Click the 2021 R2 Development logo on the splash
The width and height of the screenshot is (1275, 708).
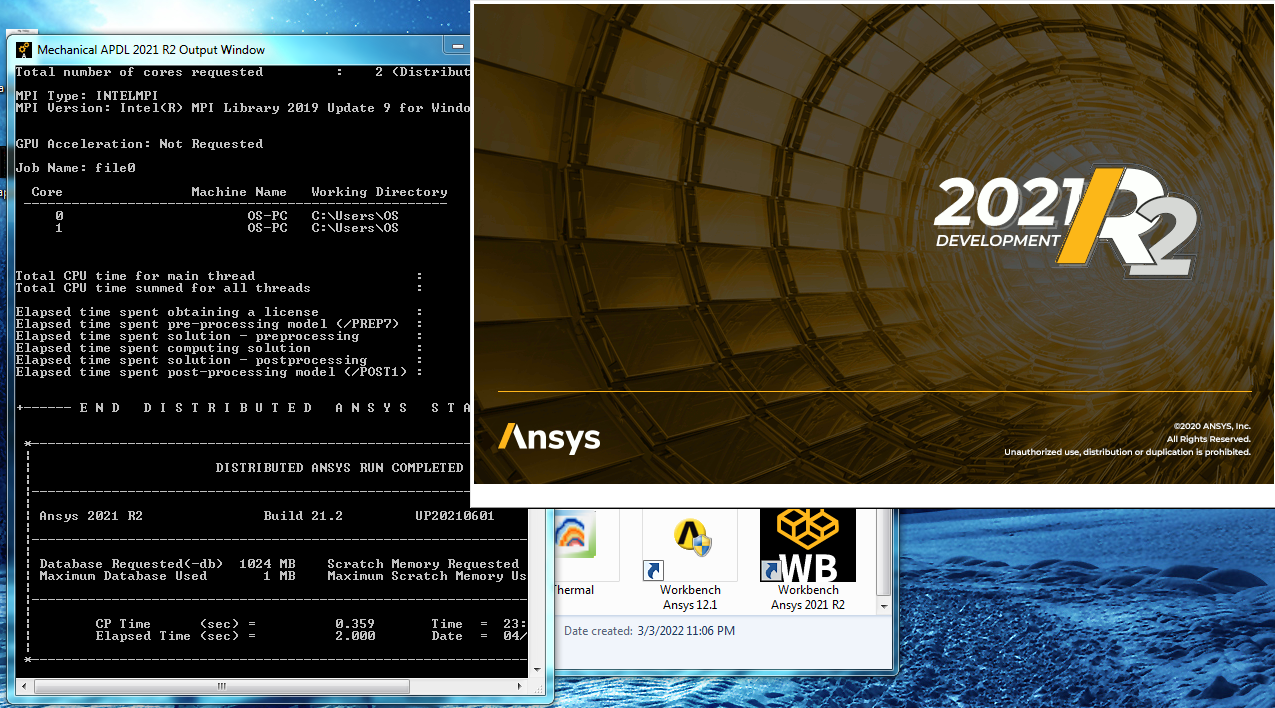1066,221
